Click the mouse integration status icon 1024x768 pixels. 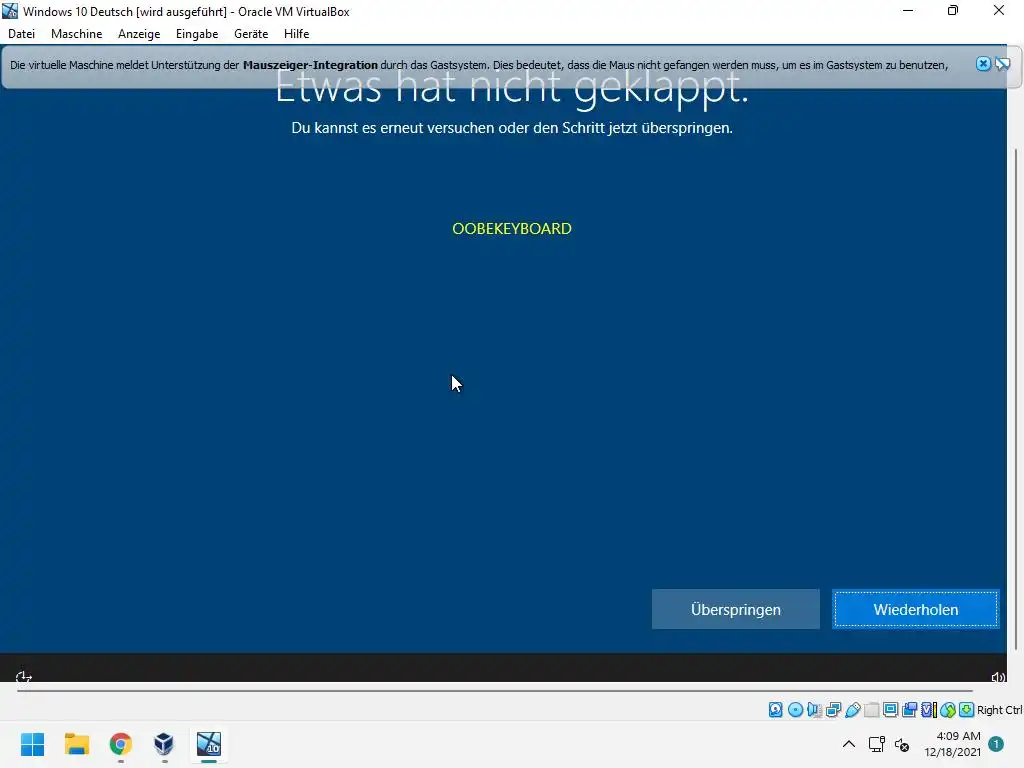(948, 710)
